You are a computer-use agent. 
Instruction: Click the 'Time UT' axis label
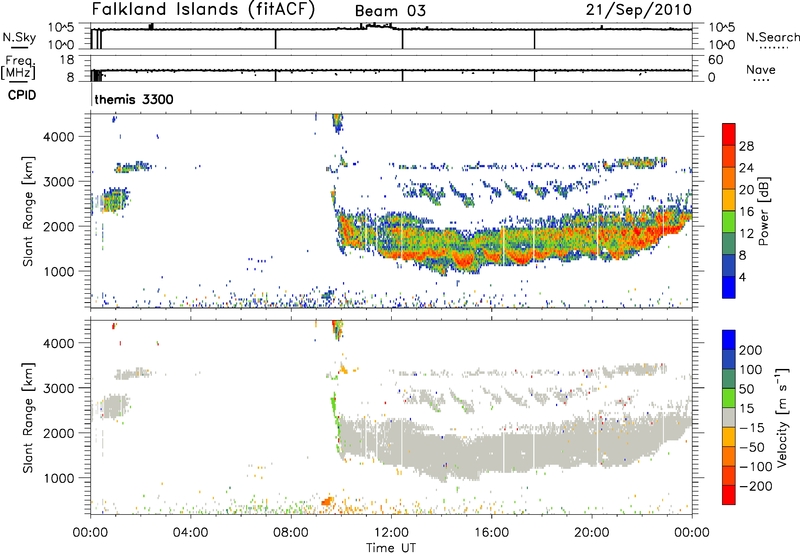[x=391, y=548]
